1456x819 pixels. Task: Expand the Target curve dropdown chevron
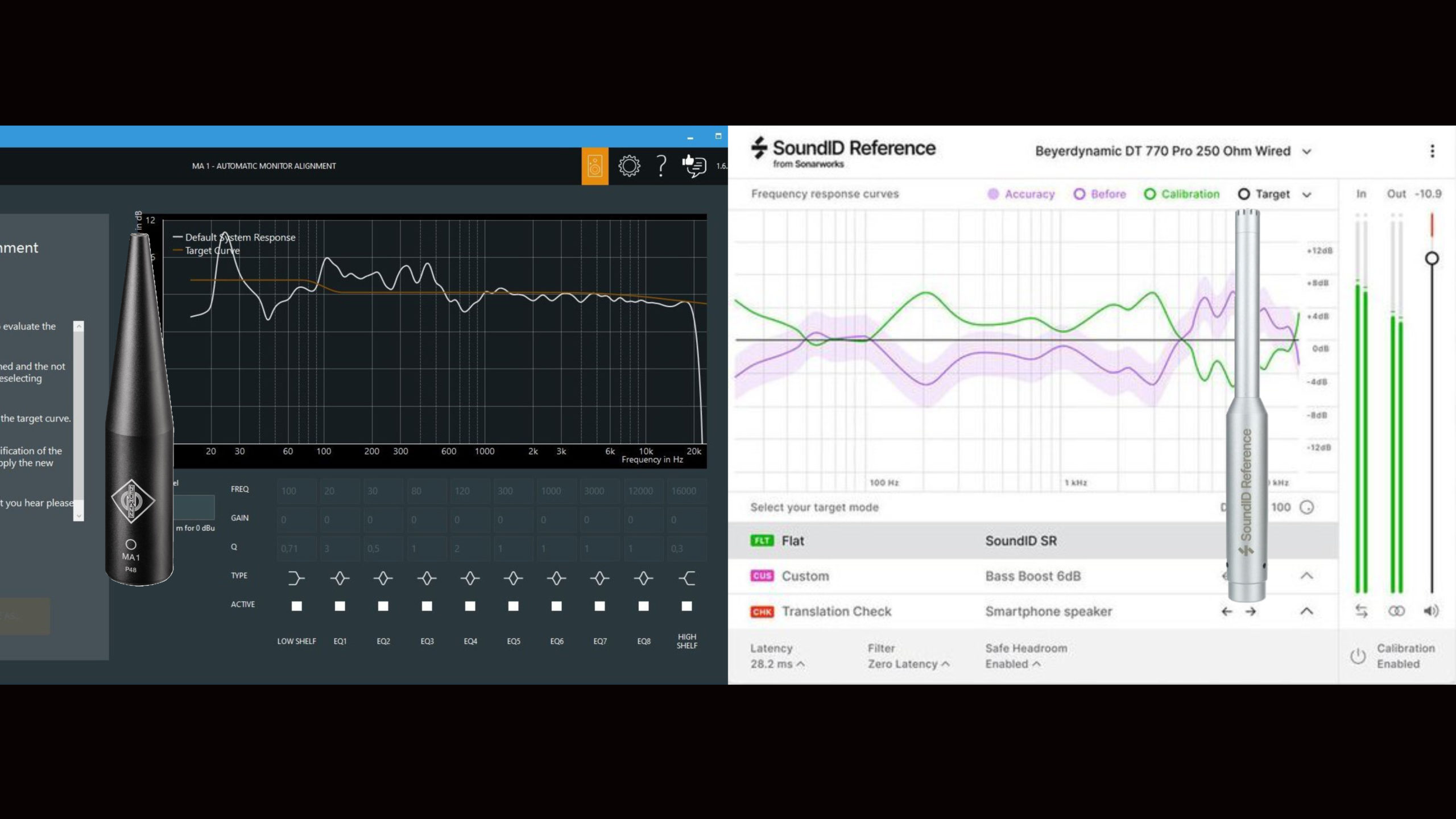click(x=1307, y=195)
